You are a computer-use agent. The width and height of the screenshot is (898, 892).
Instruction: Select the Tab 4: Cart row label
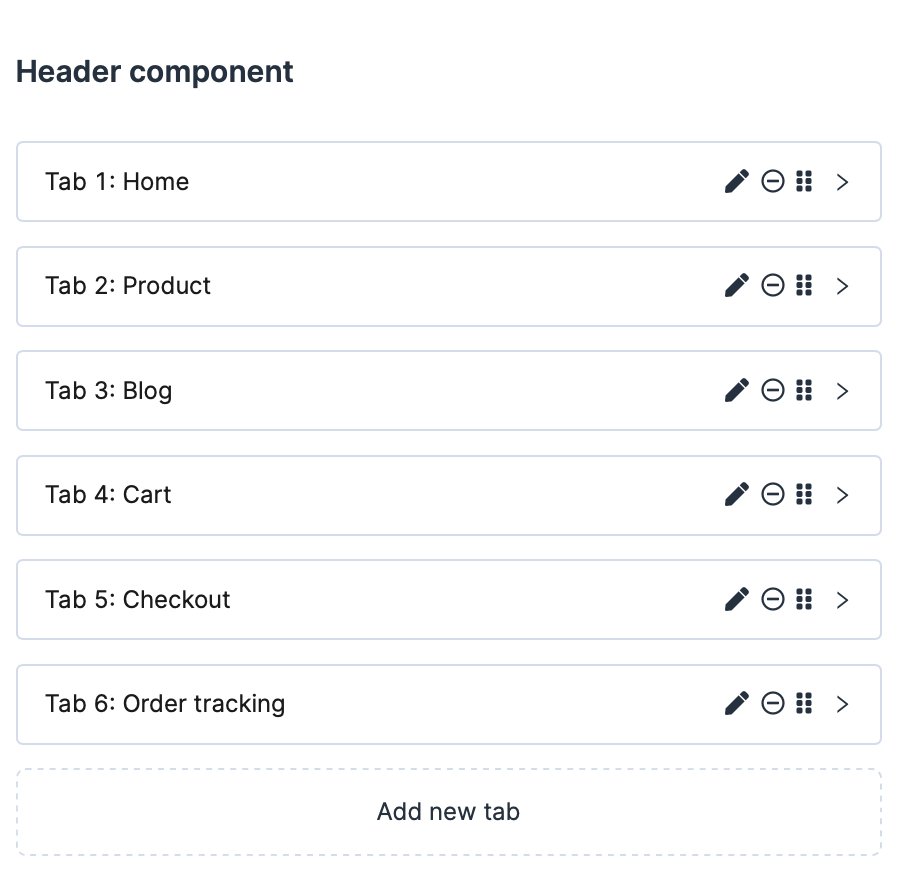click(x=108, y=495)
